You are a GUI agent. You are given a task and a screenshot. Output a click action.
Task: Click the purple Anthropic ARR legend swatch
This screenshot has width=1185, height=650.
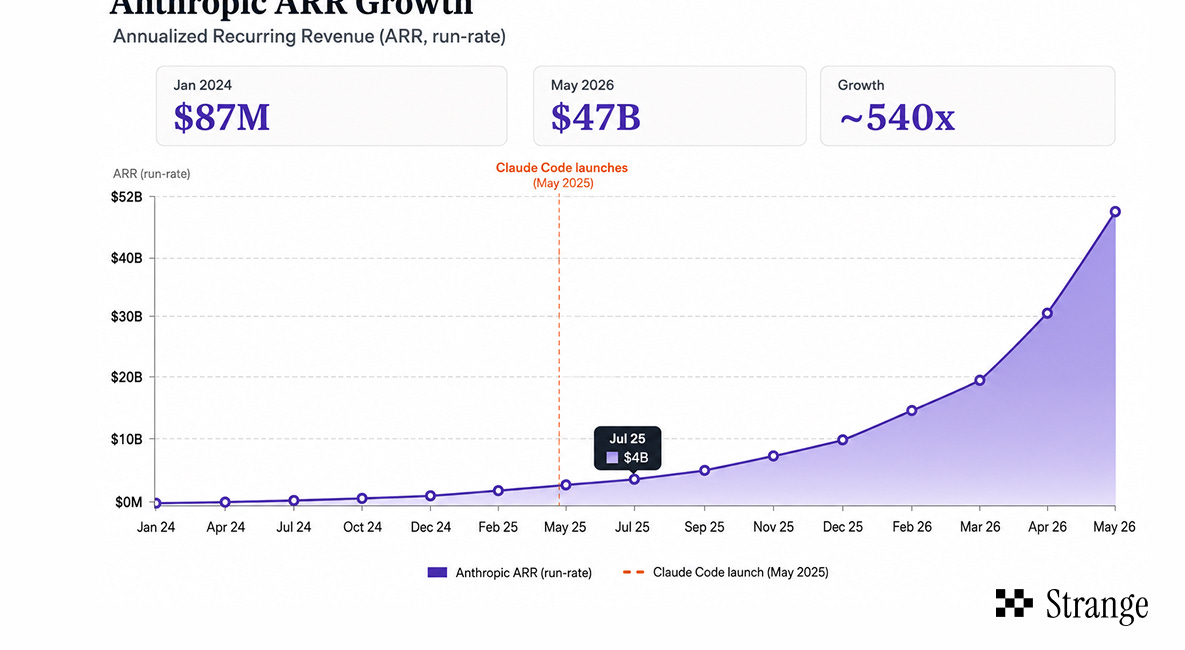point(438,572)
